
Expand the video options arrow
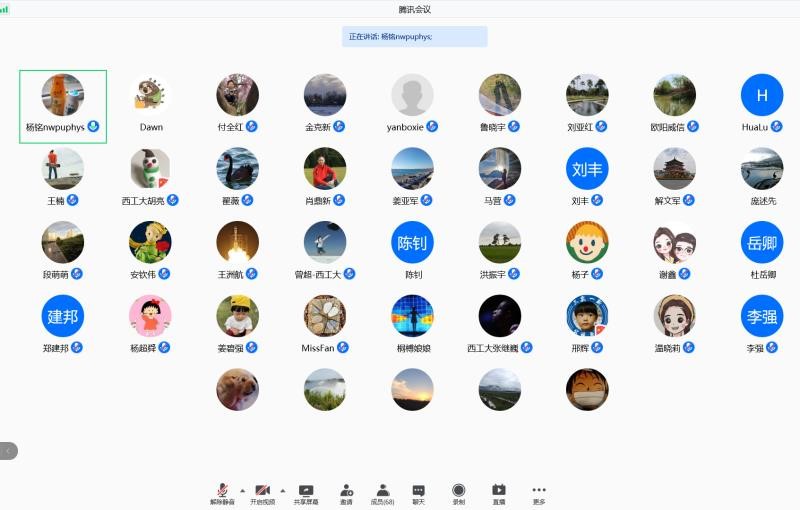tap(282, 490)
